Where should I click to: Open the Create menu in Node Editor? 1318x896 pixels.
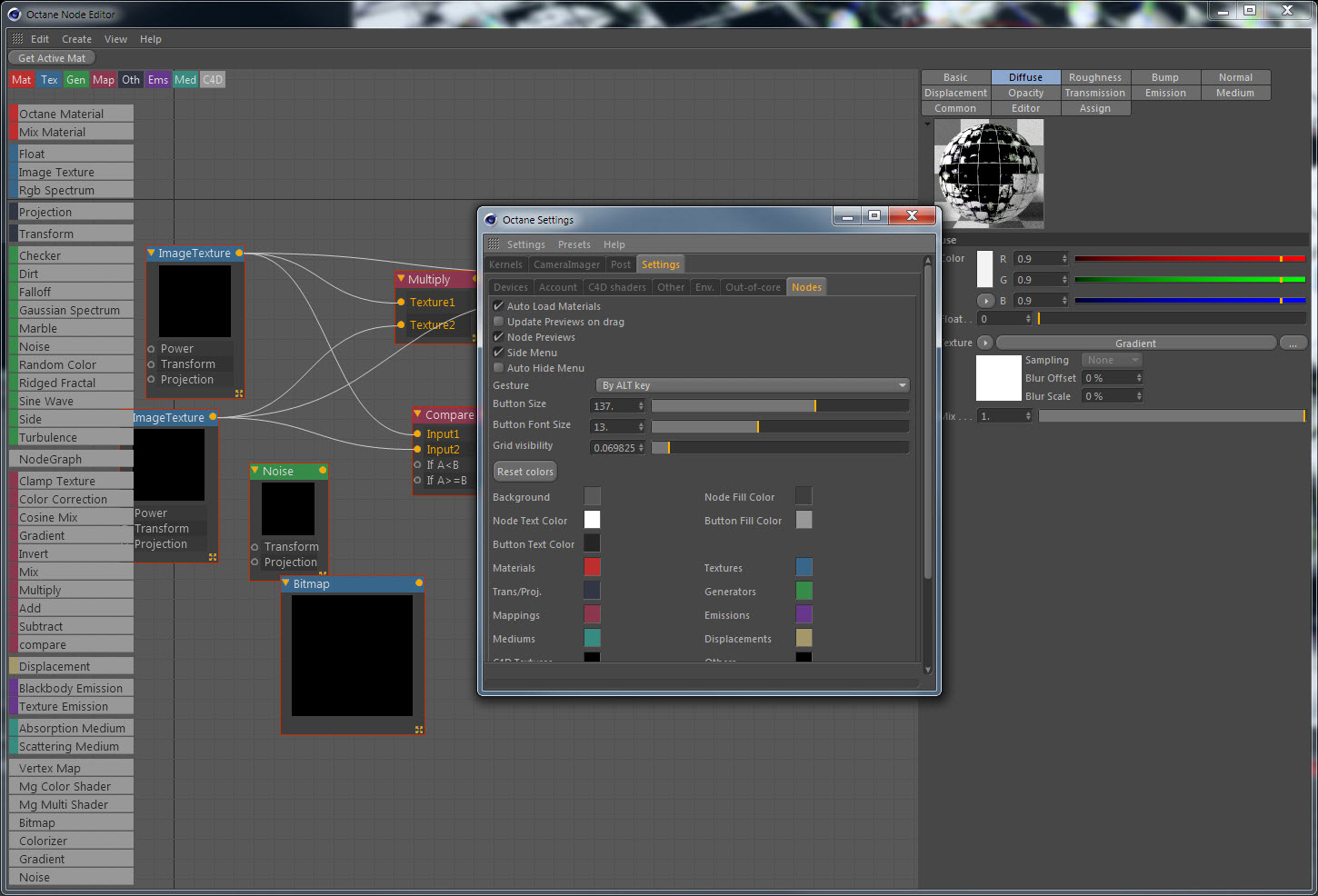pyautogui.click(x=76, y=39)
